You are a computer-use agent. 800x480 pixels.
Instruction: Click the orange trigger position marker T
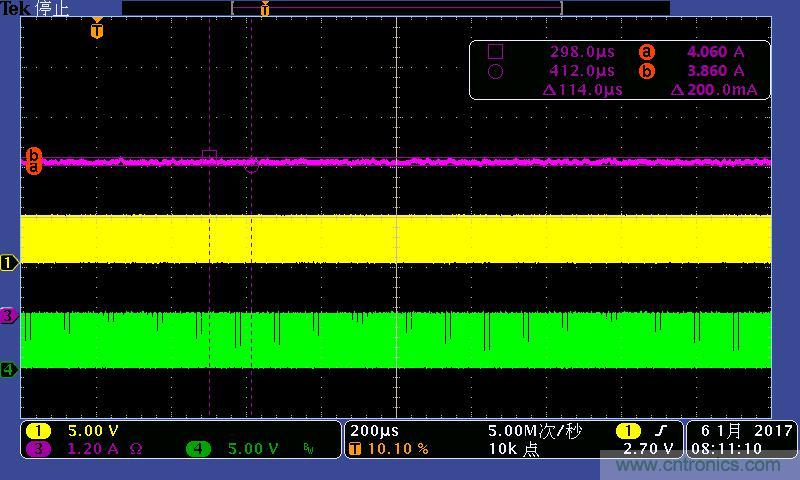click(x=96, y=30)
